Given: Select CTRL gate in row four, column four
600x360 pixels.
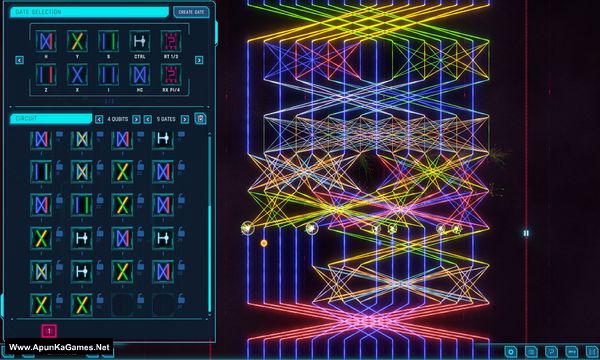Looking at the screenshot, I should (163, 238).
